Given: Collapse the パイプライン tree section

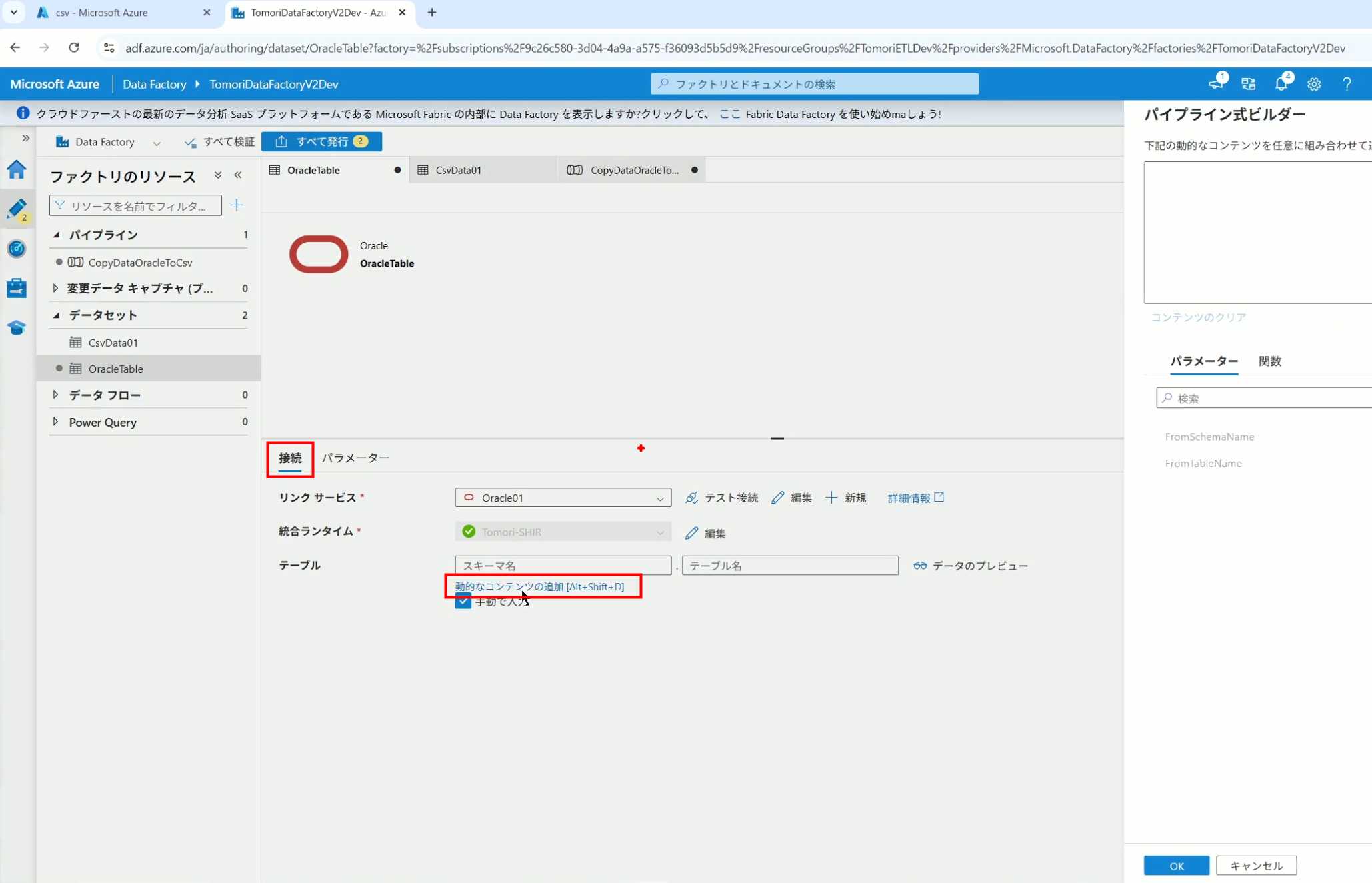Looking at the screenshot, I should 57,235.
